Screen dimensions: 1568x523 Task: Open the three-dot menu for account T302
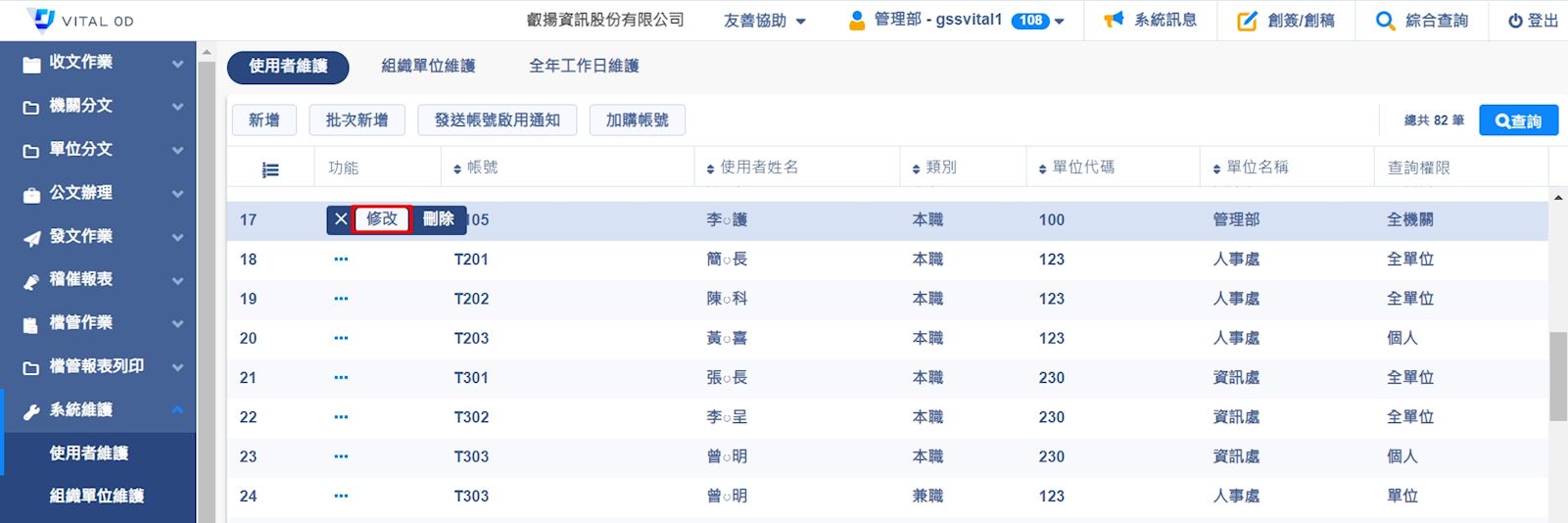tap(341, 417)
